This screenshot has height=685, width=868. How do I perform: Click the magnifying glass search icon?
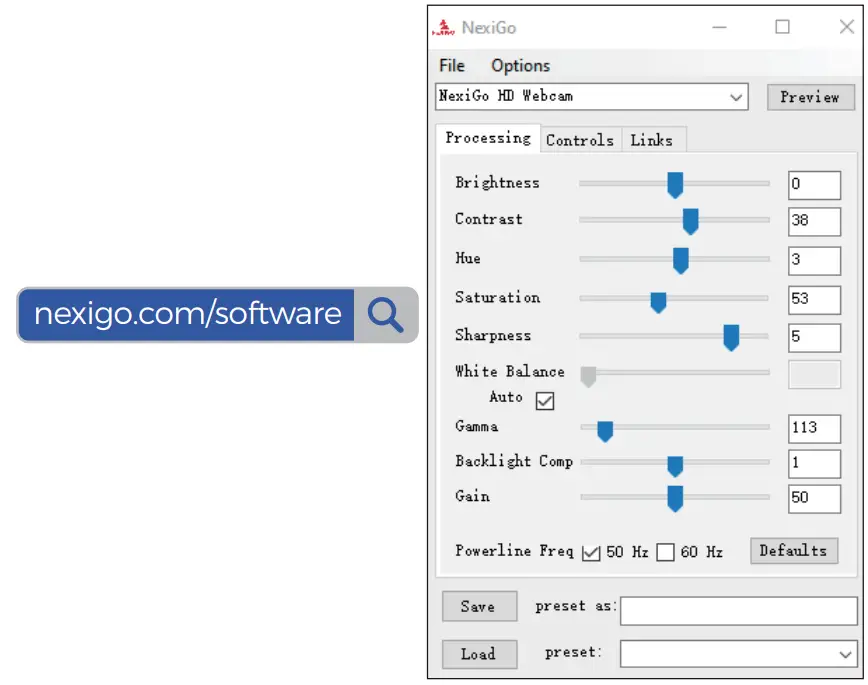click(385, 315)
